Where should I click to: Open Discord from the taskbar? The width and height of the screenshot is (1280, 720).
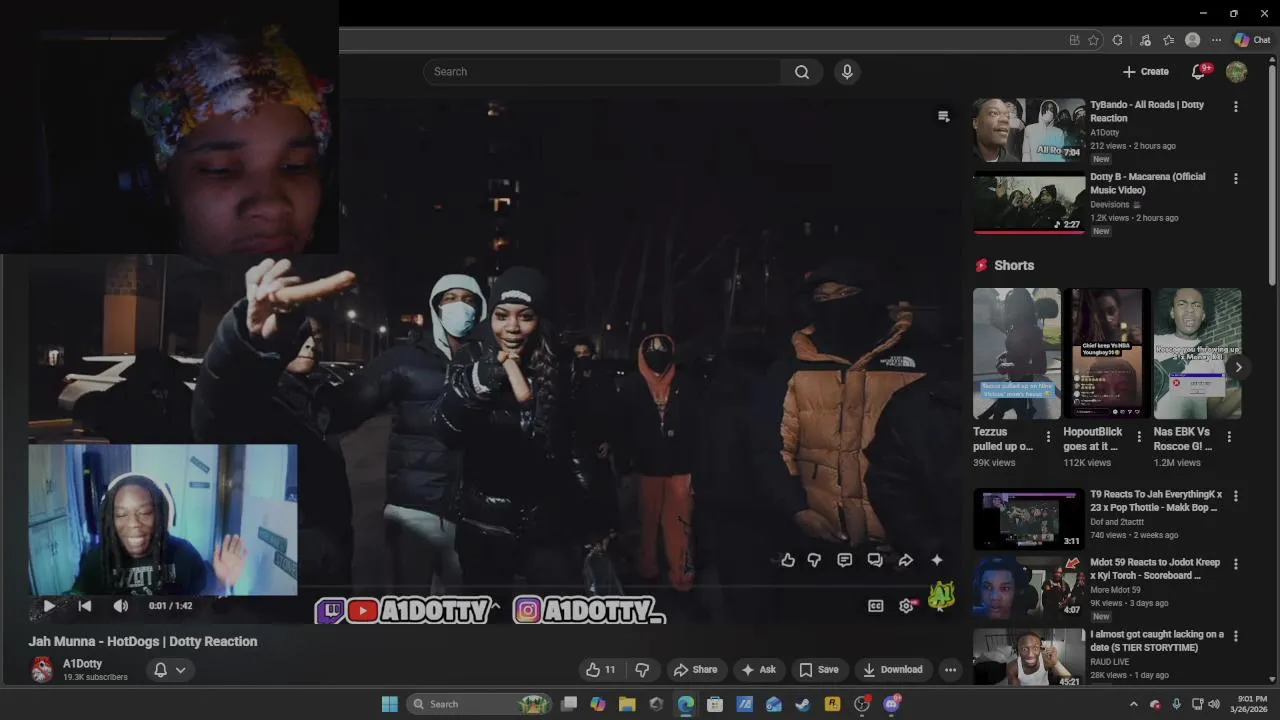coord(891,704)
